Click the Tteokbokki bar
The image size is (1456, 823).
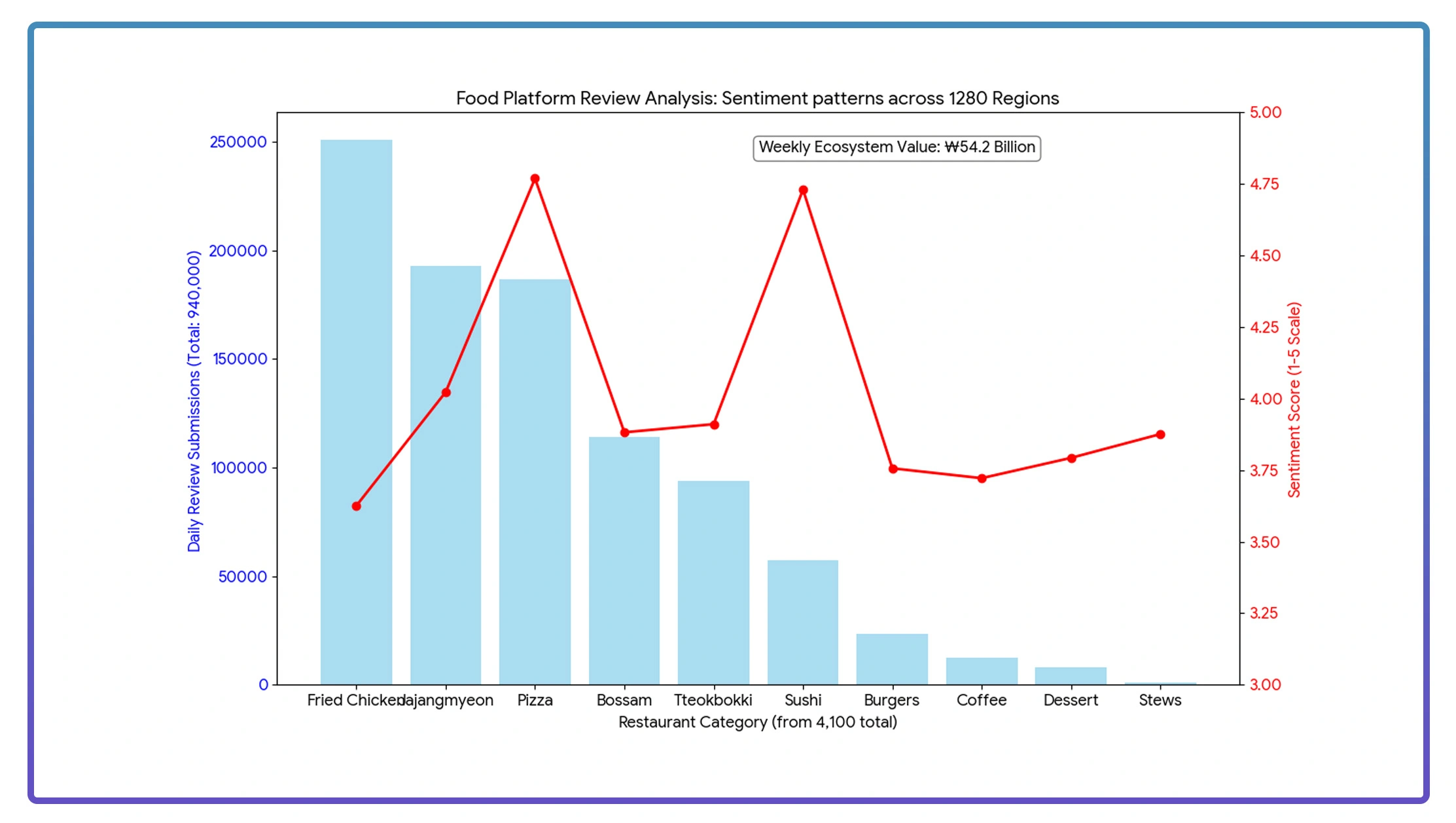[x=713, y=583]
